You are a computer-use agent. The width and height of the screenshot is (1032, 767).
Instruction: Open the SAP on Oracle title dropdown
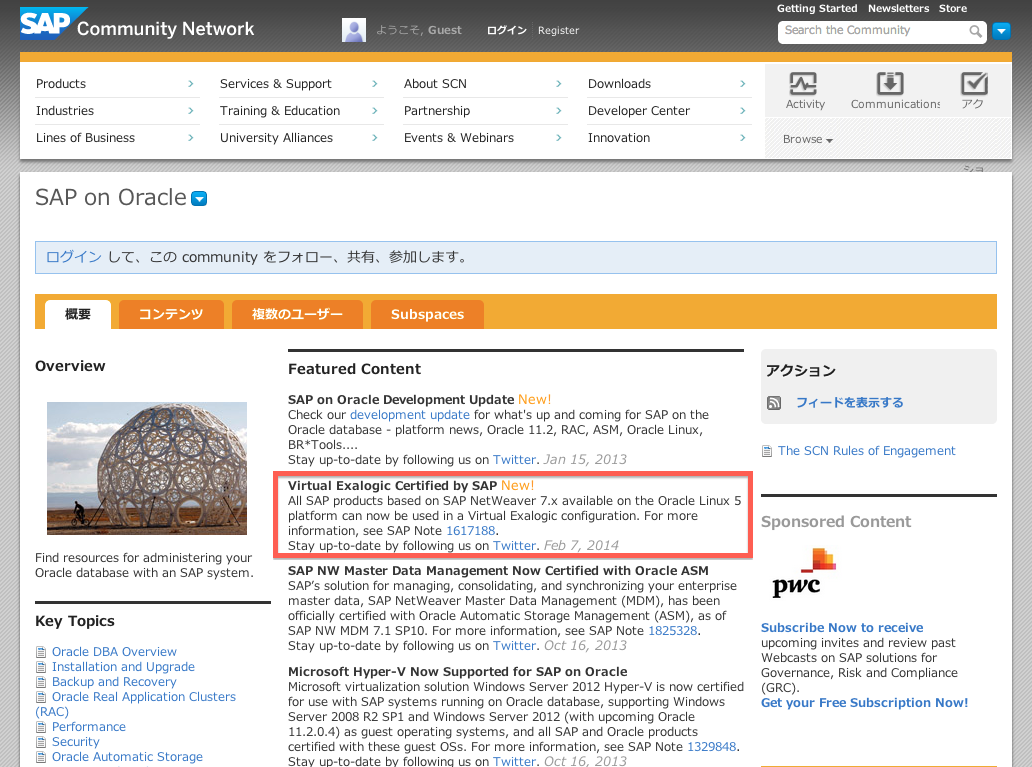tap(199, 198)
